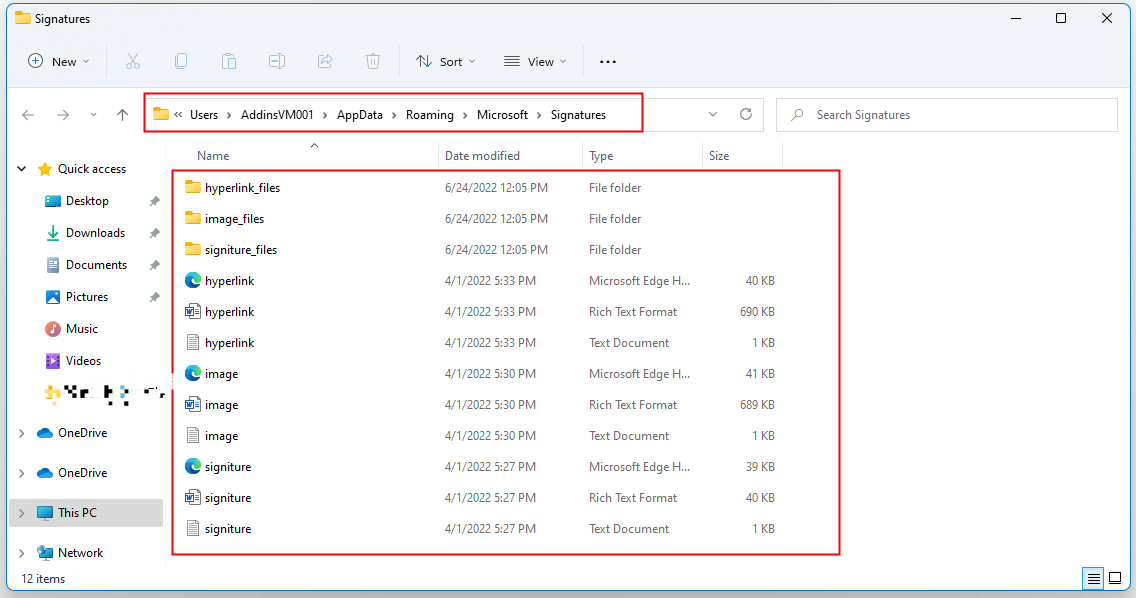Image resolution: width=1136 pixels, height=598 pixels.
Task: Paste from clipboard using the paste icon
Action: (x=229, y=61)
